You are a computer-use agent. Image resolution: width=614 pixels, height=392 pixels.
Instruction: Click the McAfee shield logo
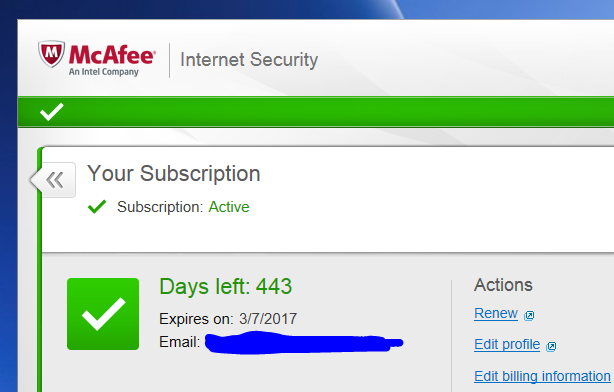click(x=51, y=54)
